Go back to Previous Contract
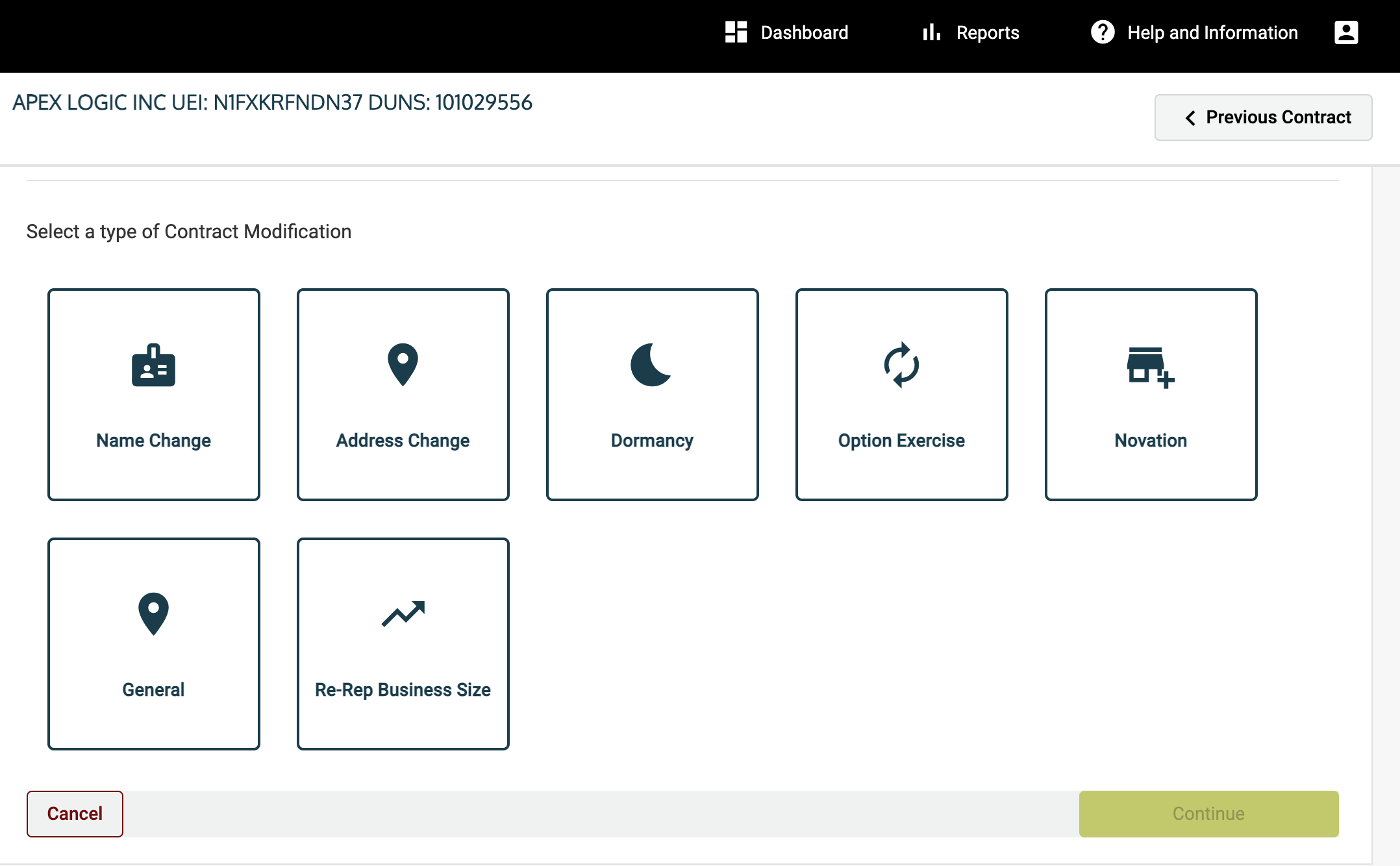The height and width of the screenshot is (866, 1400). click(x=1278, y=118)
